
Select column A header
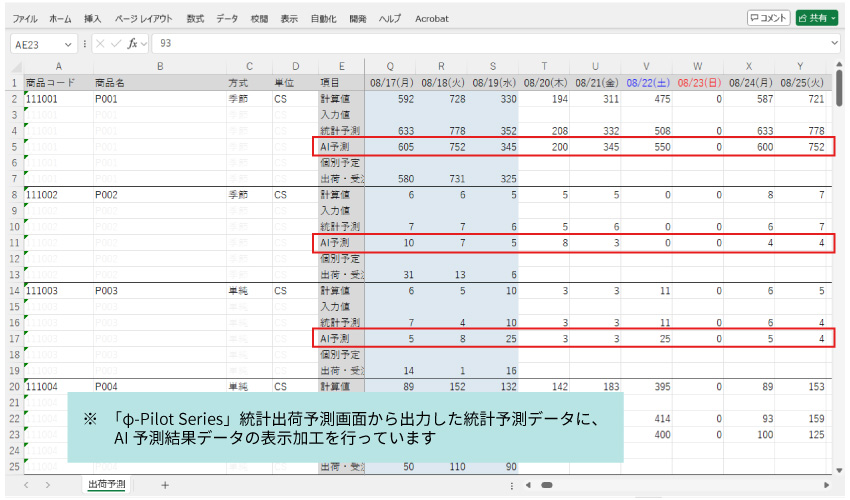[x=59, y=66]
